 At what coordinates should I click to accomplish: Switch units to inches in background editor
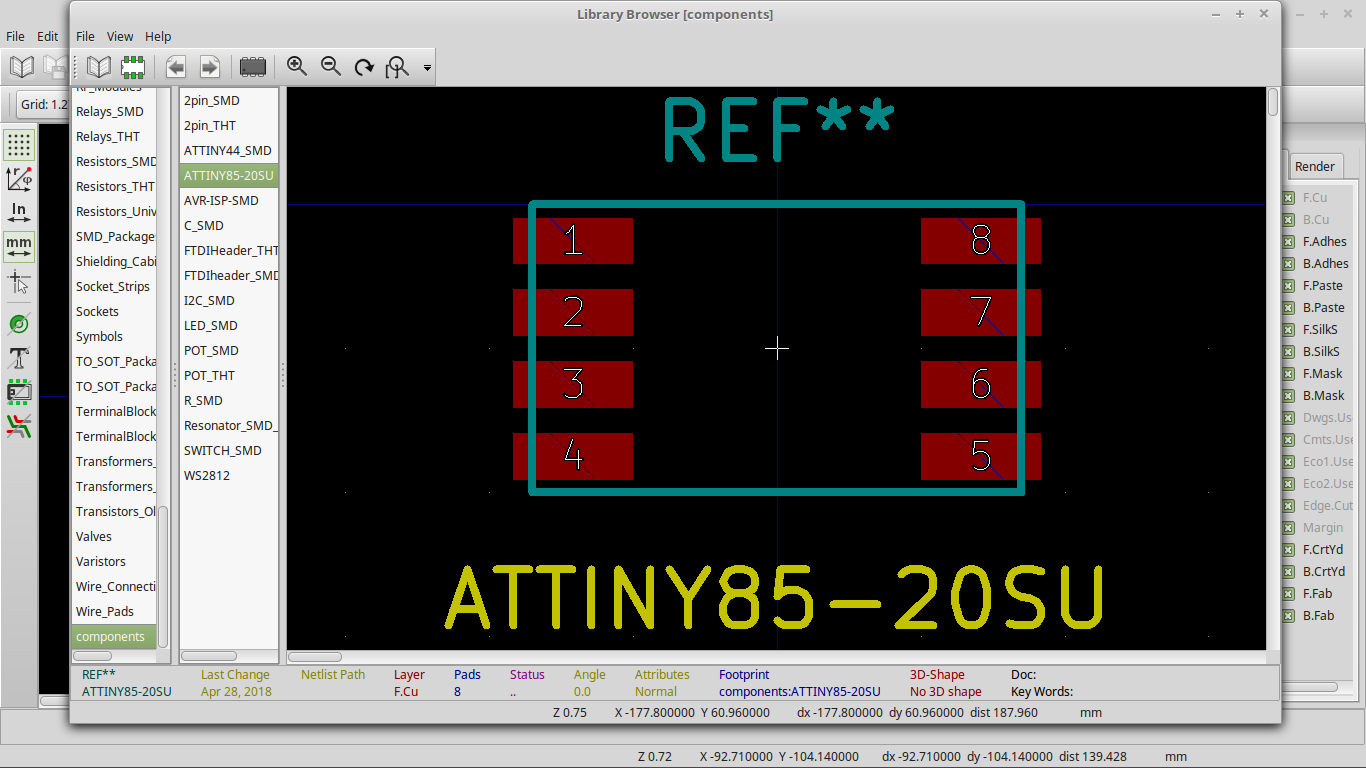click(19, 212)
